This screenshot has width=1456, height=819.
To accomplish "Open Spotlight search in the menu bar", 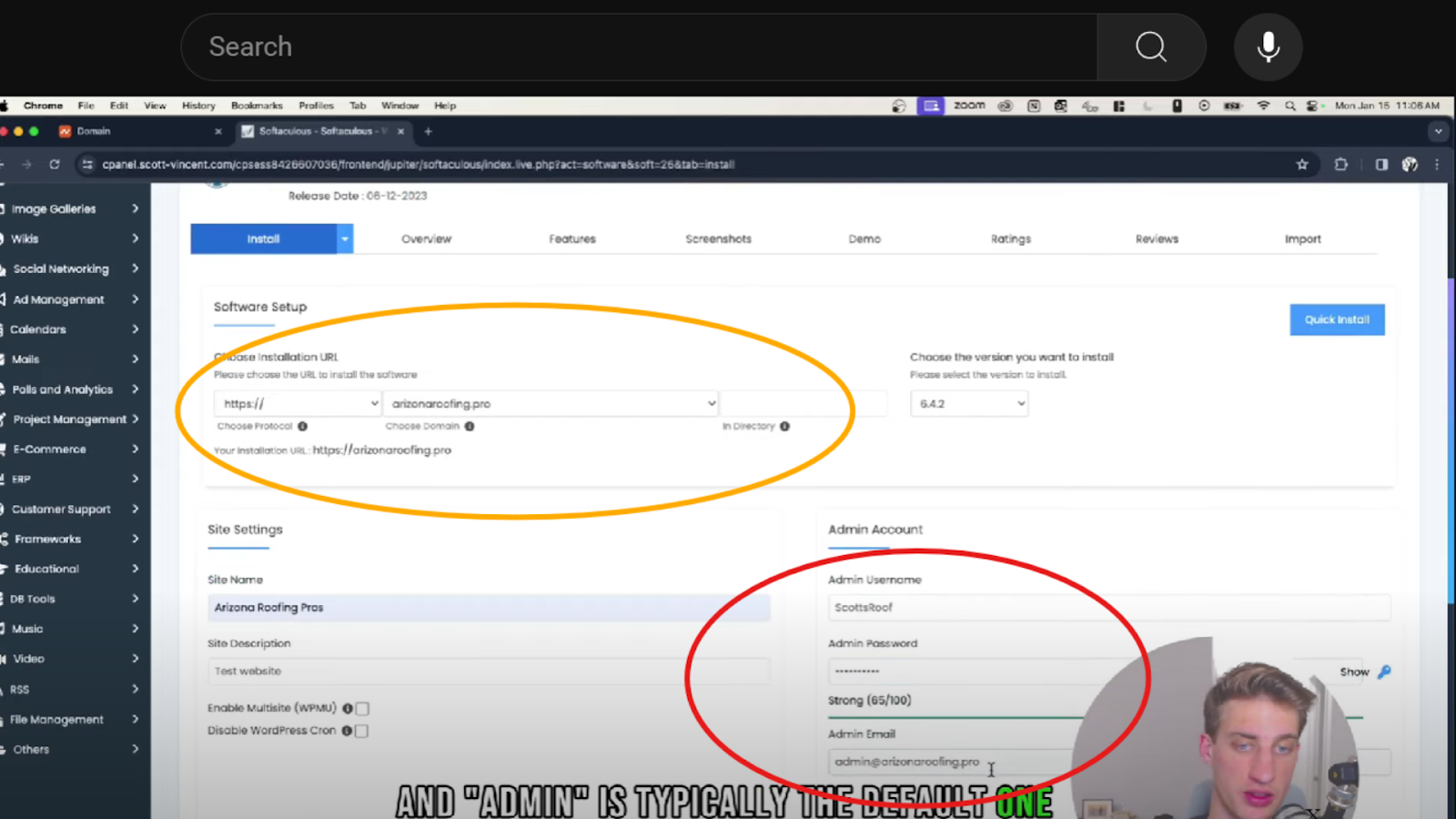I will 1289,106.
